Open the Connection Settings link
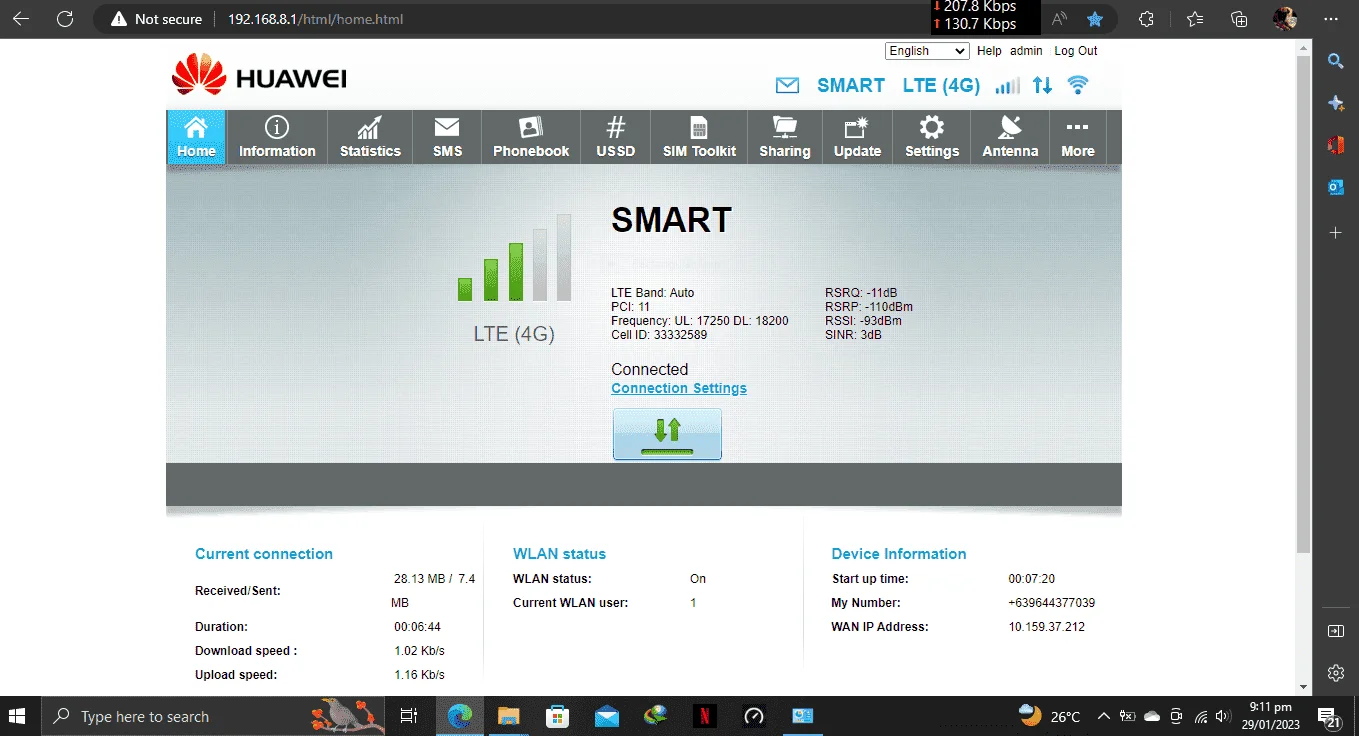This screenshot has height=736, width=1359. click(x=679, y=388)
